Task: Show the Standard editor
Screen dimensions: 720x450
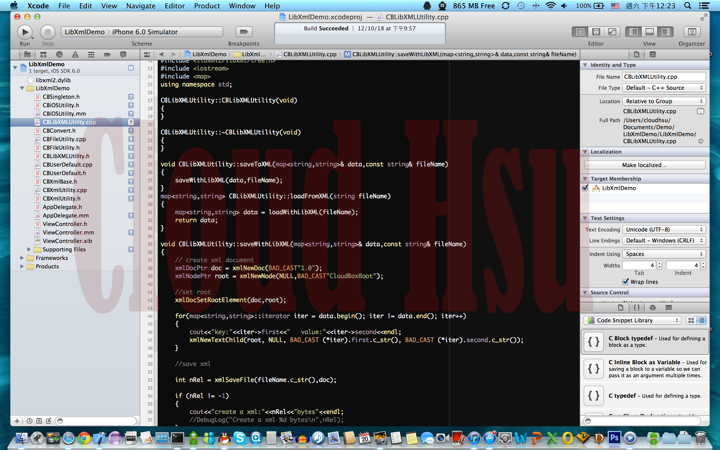Action: click(580, 32)
